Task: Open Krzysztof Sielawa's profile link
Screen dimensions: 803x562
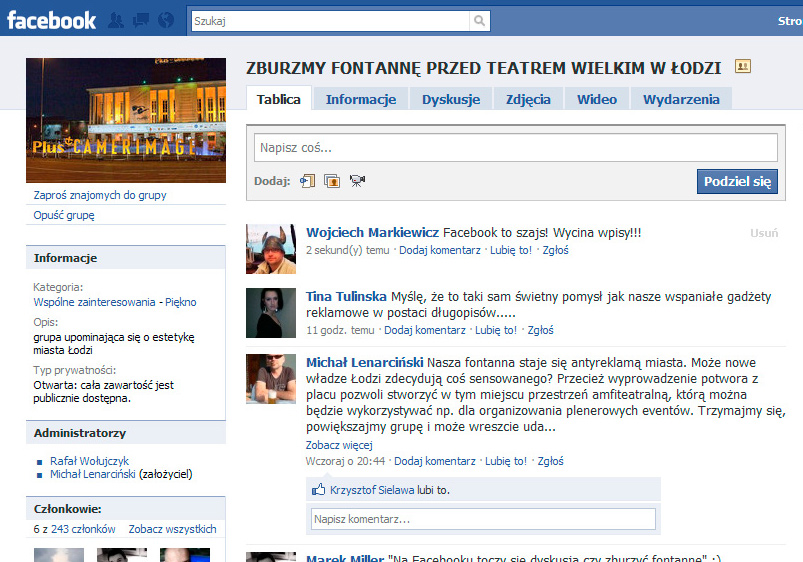Action: click(x=372, y=490)
